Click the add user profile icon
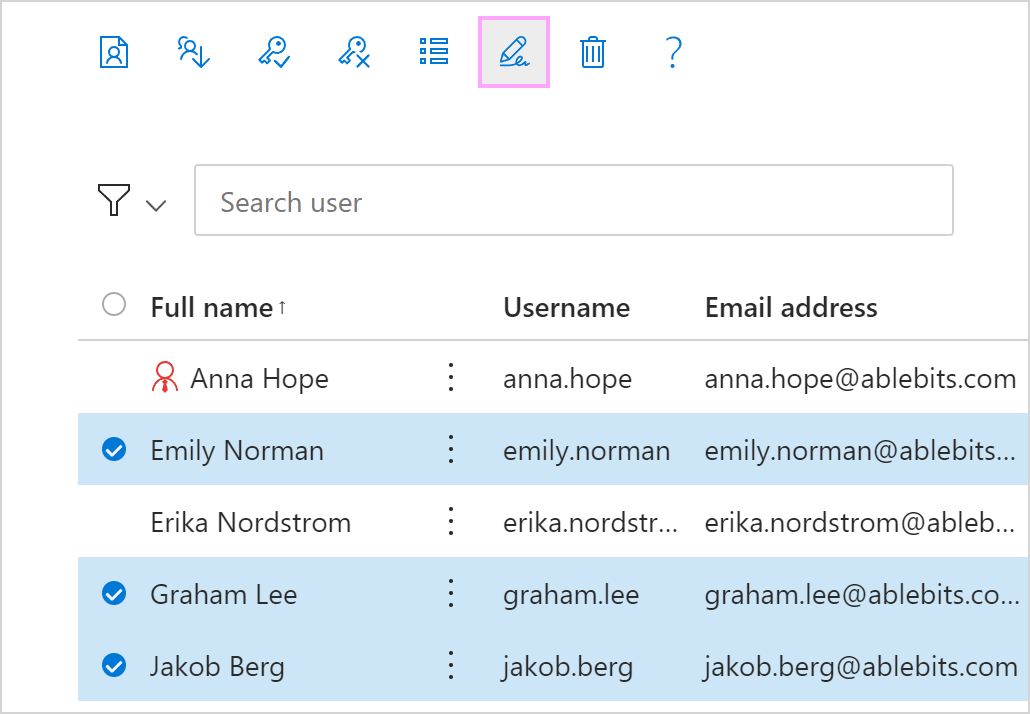This screenshot has height=714, width=1030. pos(114,52)
